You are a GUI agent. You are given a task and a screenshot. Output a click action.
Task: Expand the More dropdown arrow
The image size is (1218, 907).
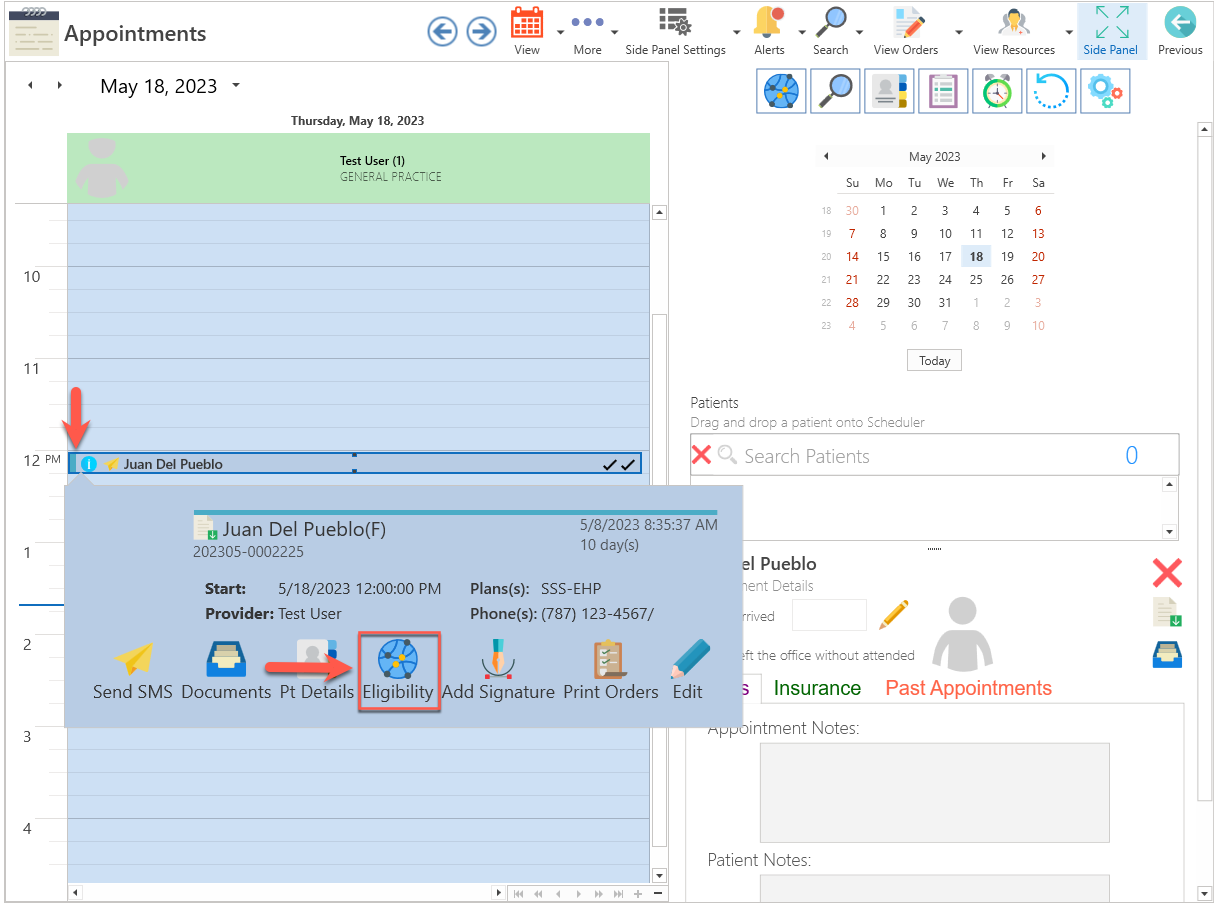click(x=615, y=32)
